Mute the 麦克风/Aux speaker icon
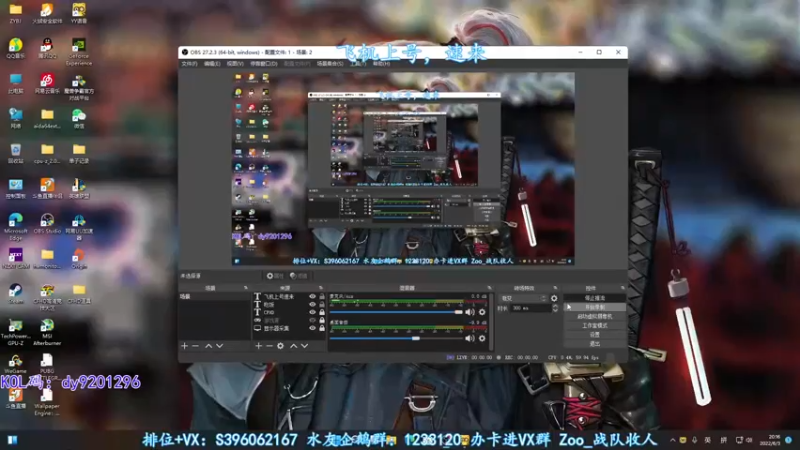The height and width of the screenshot is (450, 800). pos(470,312)
